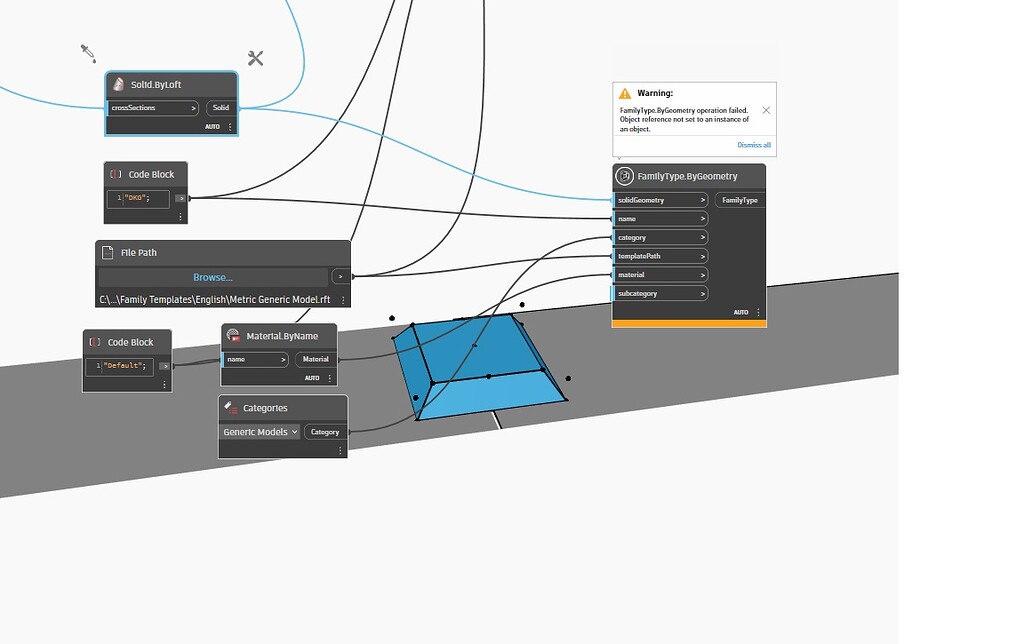Open the File Path node options menu
The height and width of the screenshot is (644, 1024).
[344, 298]
